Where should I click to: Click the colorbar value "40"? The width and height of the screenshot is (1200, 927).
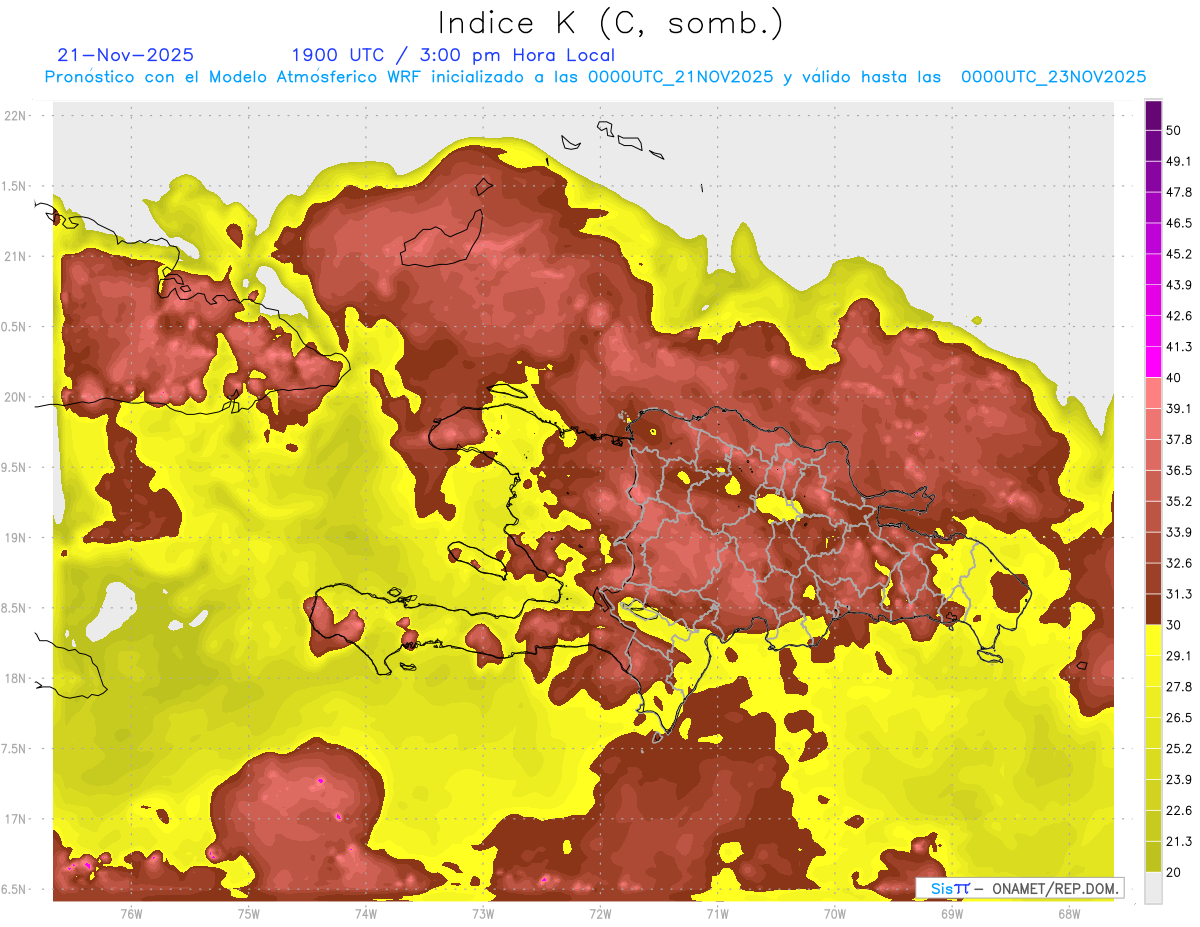pos(1174,378)
